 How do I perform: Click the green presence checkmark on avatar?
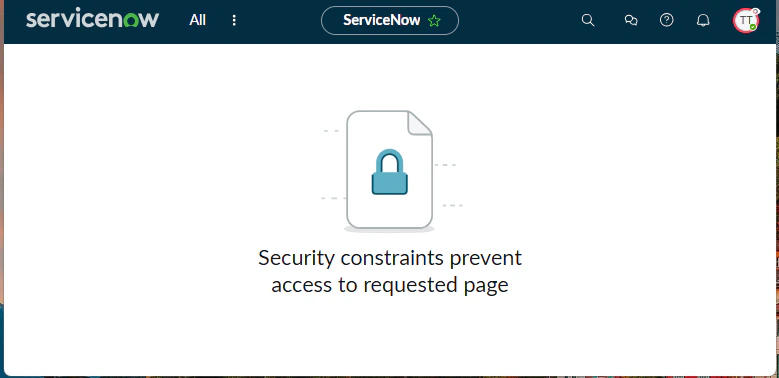click(753, 27)
